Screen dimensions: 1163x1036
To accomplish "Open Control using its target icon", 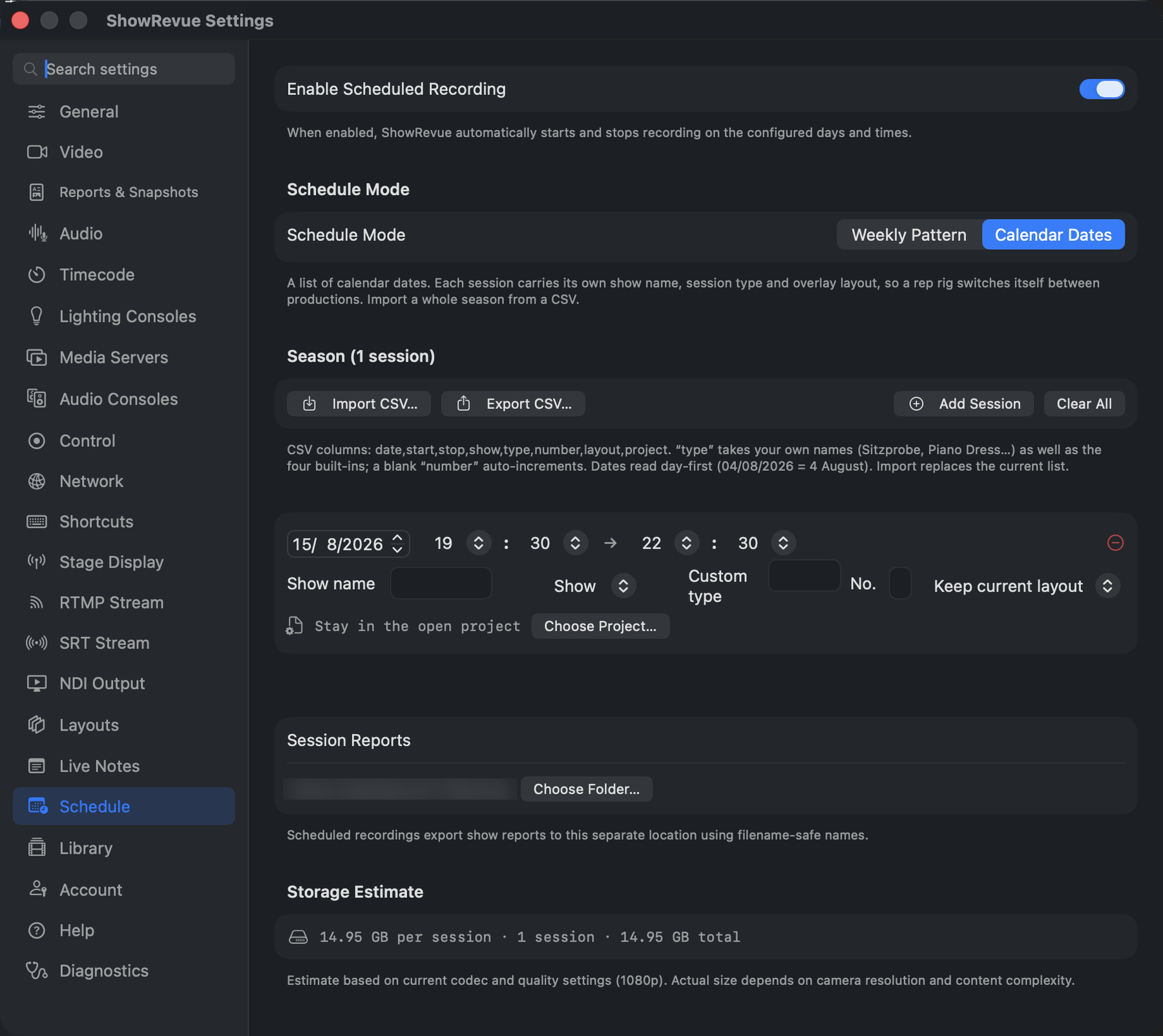I will tap(37, 440).
